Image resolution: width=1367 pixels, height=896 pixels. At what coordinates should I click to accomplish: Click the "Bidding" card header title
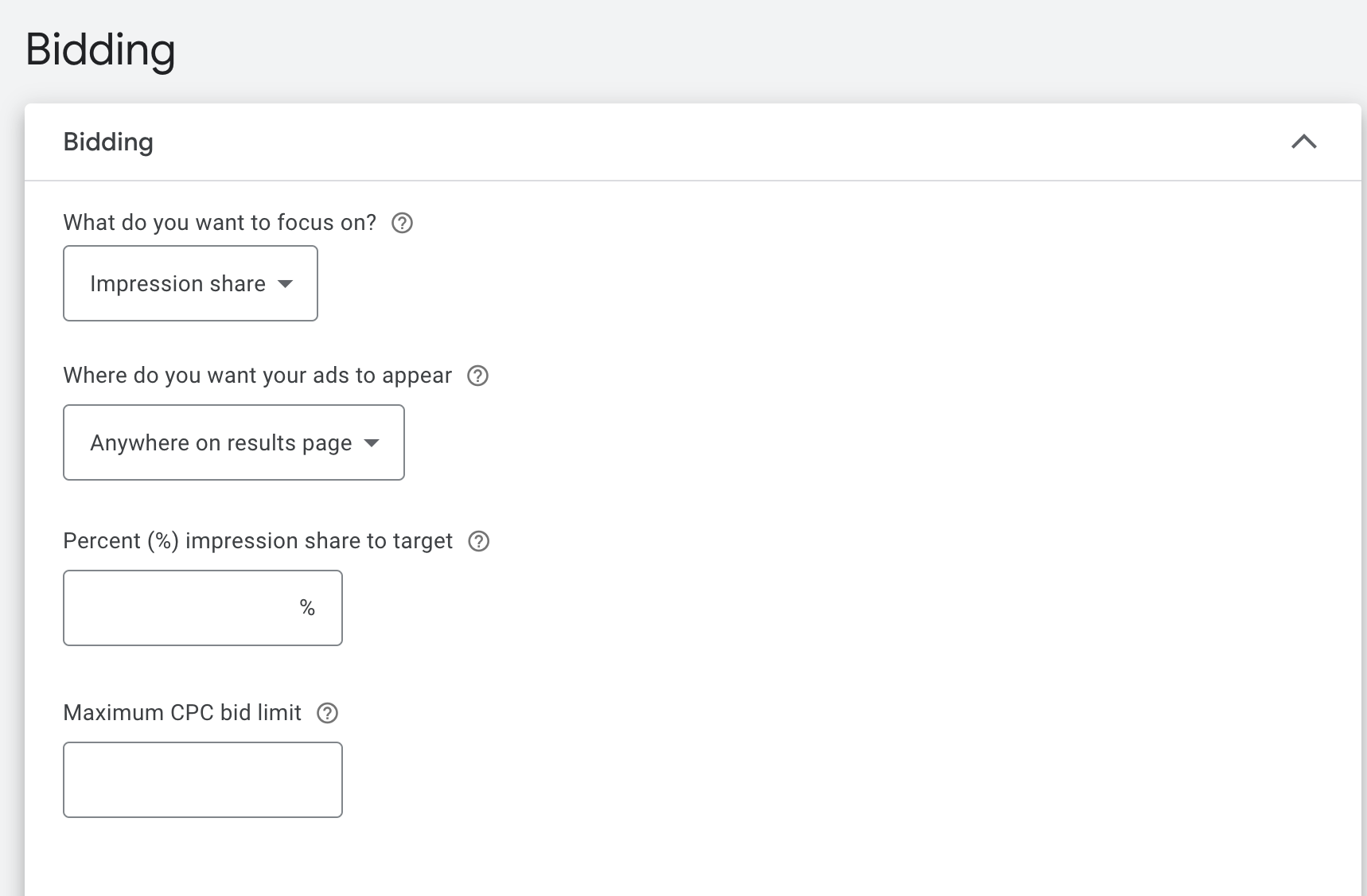tap(108, 142)
